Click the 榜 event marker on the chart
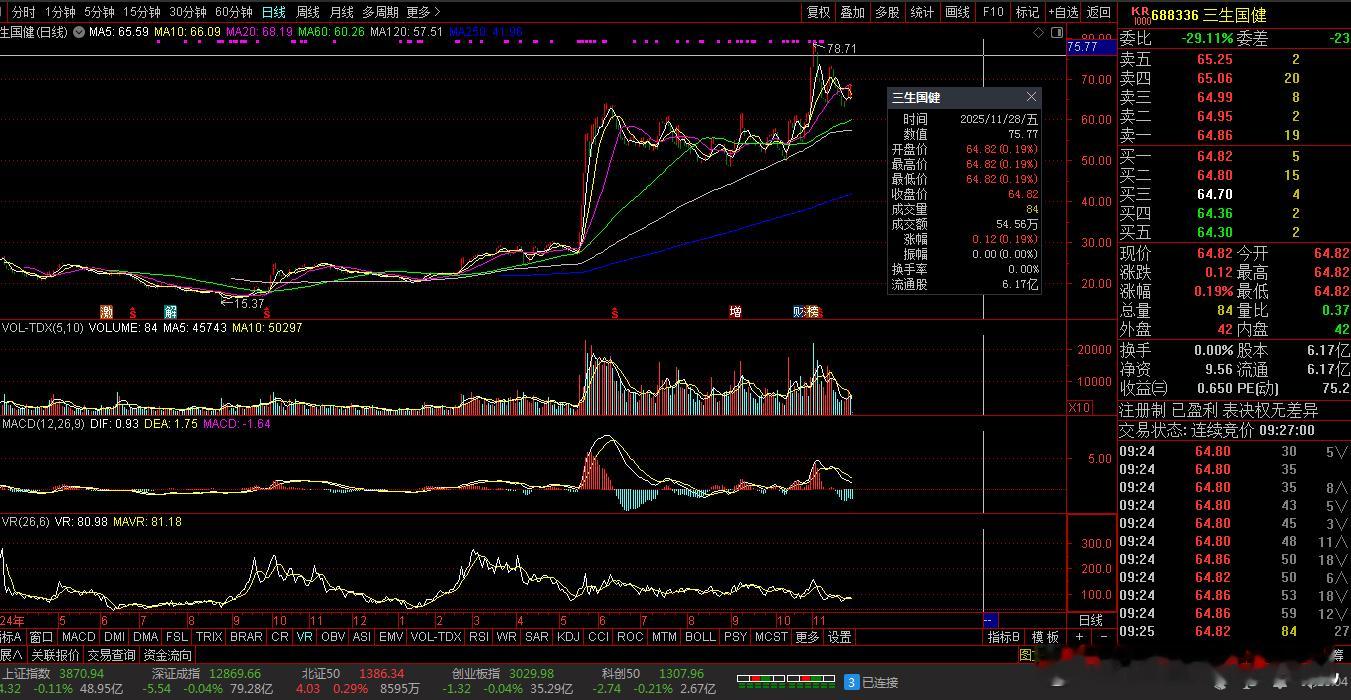Viewport: 1351px width, 700px height. (813, 312)
